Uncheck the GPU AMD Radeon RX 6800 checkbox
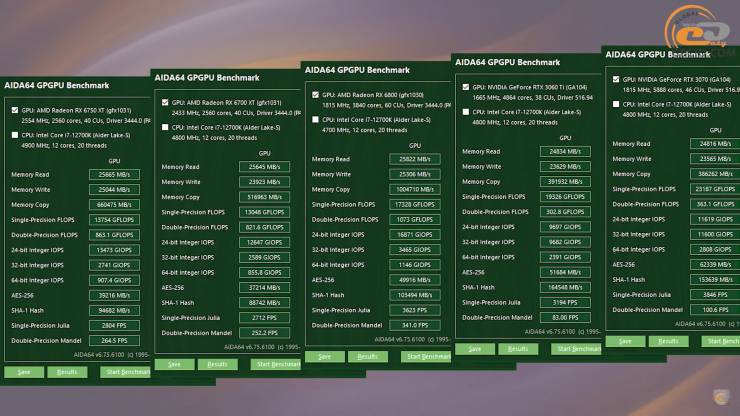The height and width of the screenshot is (416, 740). [x=315, y=95]
